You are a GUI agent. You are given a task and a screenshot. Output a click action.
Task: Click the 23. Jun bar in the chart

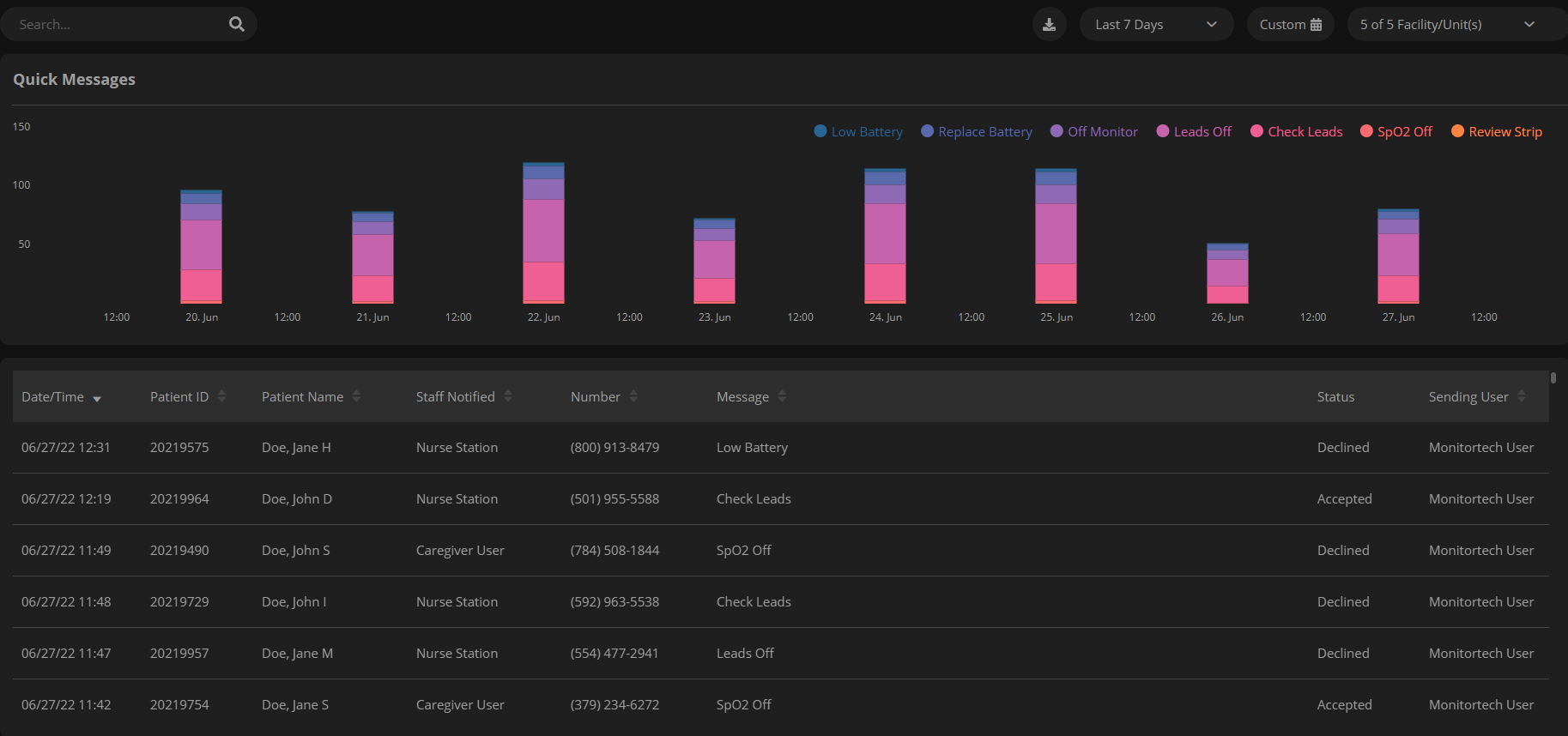click(714, 261)
